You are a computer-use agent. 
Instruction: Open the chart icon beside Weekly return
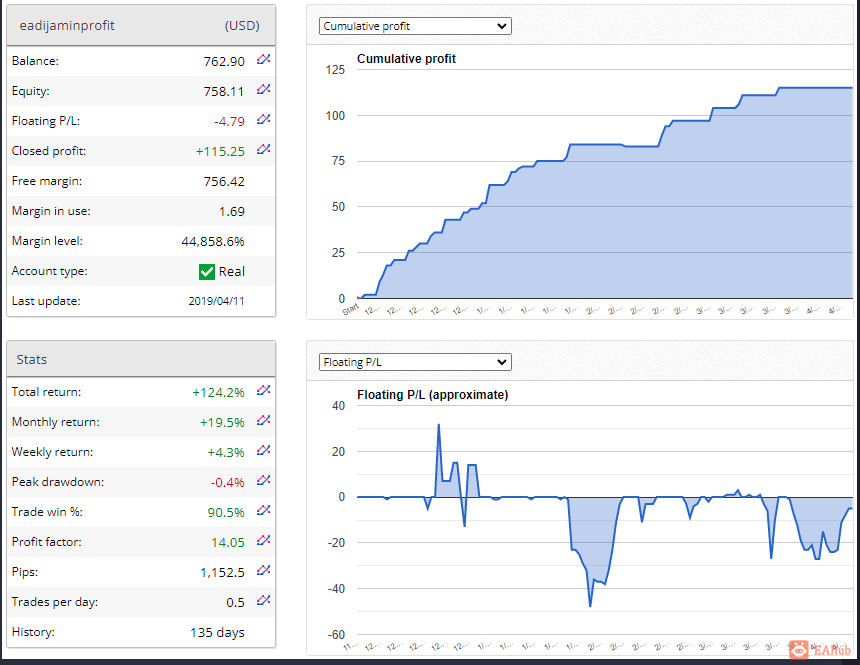[264, 450]
